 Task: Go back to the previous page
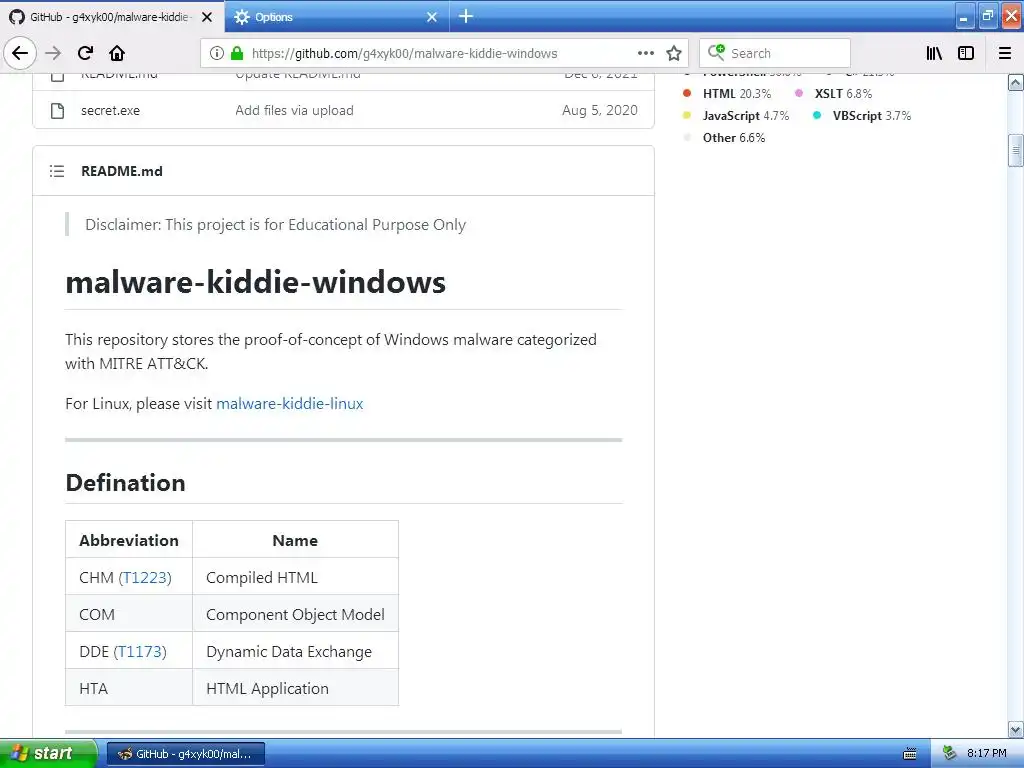pyautogui.click(x=20, y=53)
